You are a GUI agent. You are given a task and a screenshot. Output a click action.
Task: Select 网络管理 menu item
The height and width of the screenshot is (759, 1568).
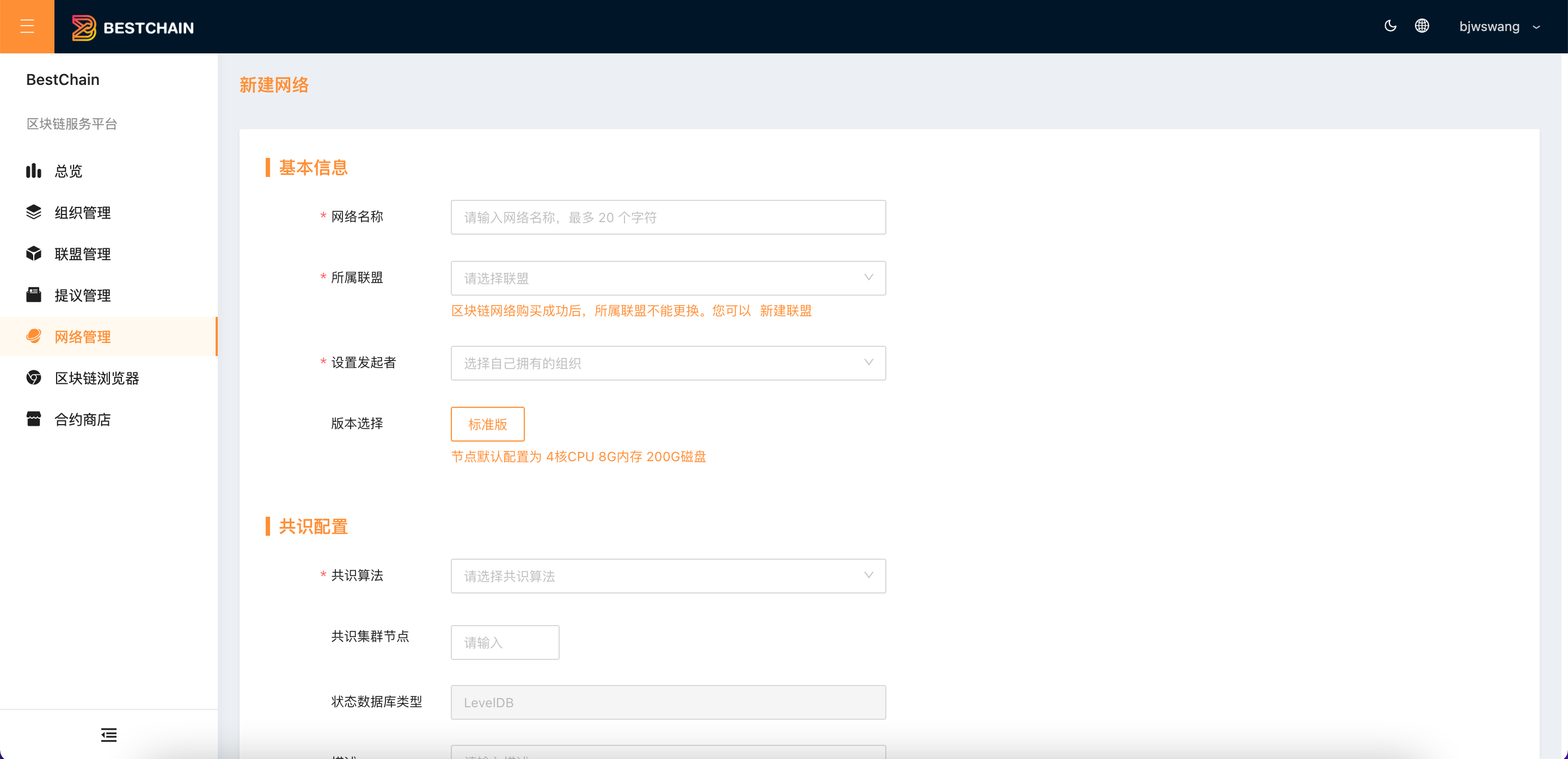(108, 336)
